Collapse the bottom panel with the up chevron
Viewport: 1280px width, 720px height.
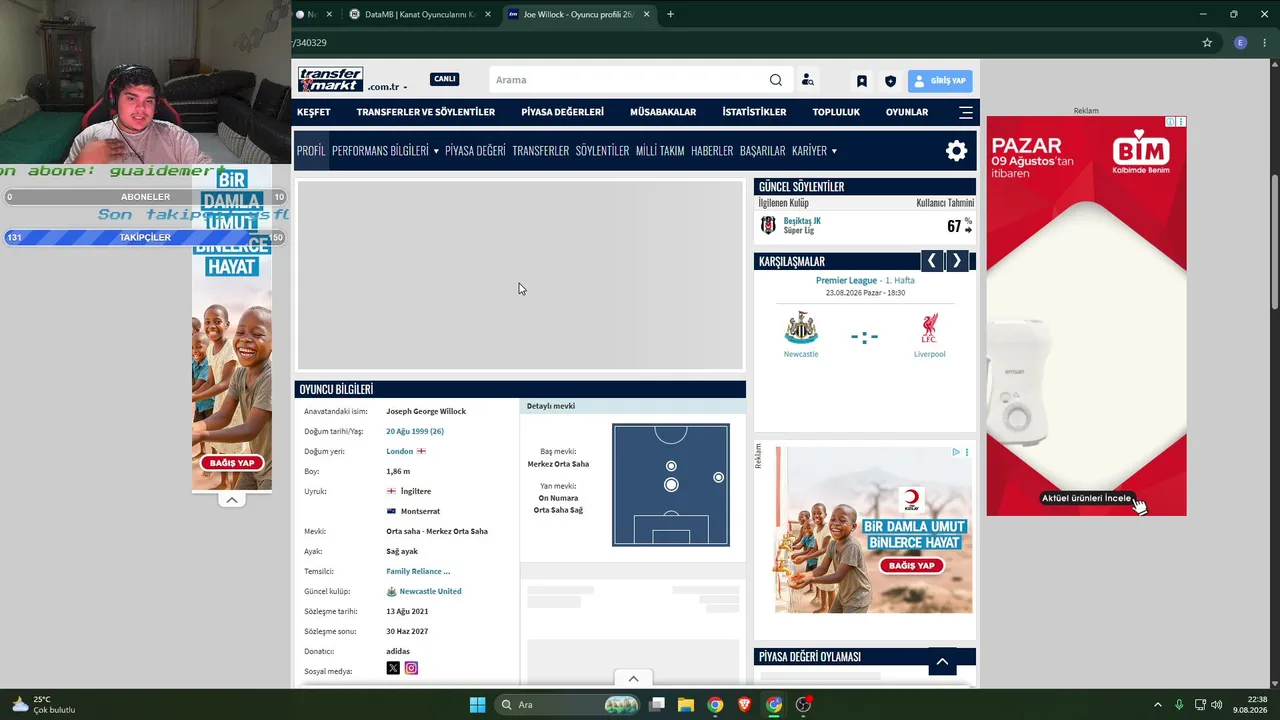[x=633, y=678]
